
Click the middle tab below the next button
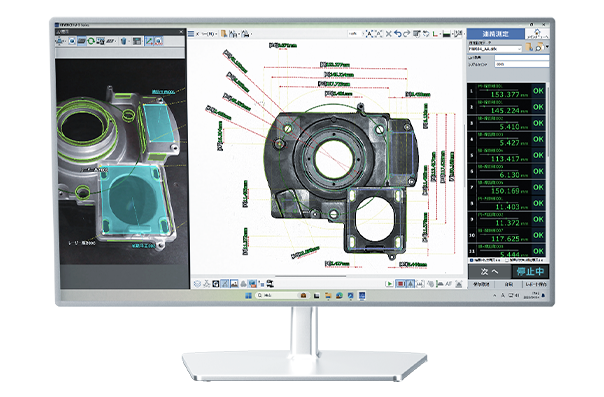(x=508, y=285)
